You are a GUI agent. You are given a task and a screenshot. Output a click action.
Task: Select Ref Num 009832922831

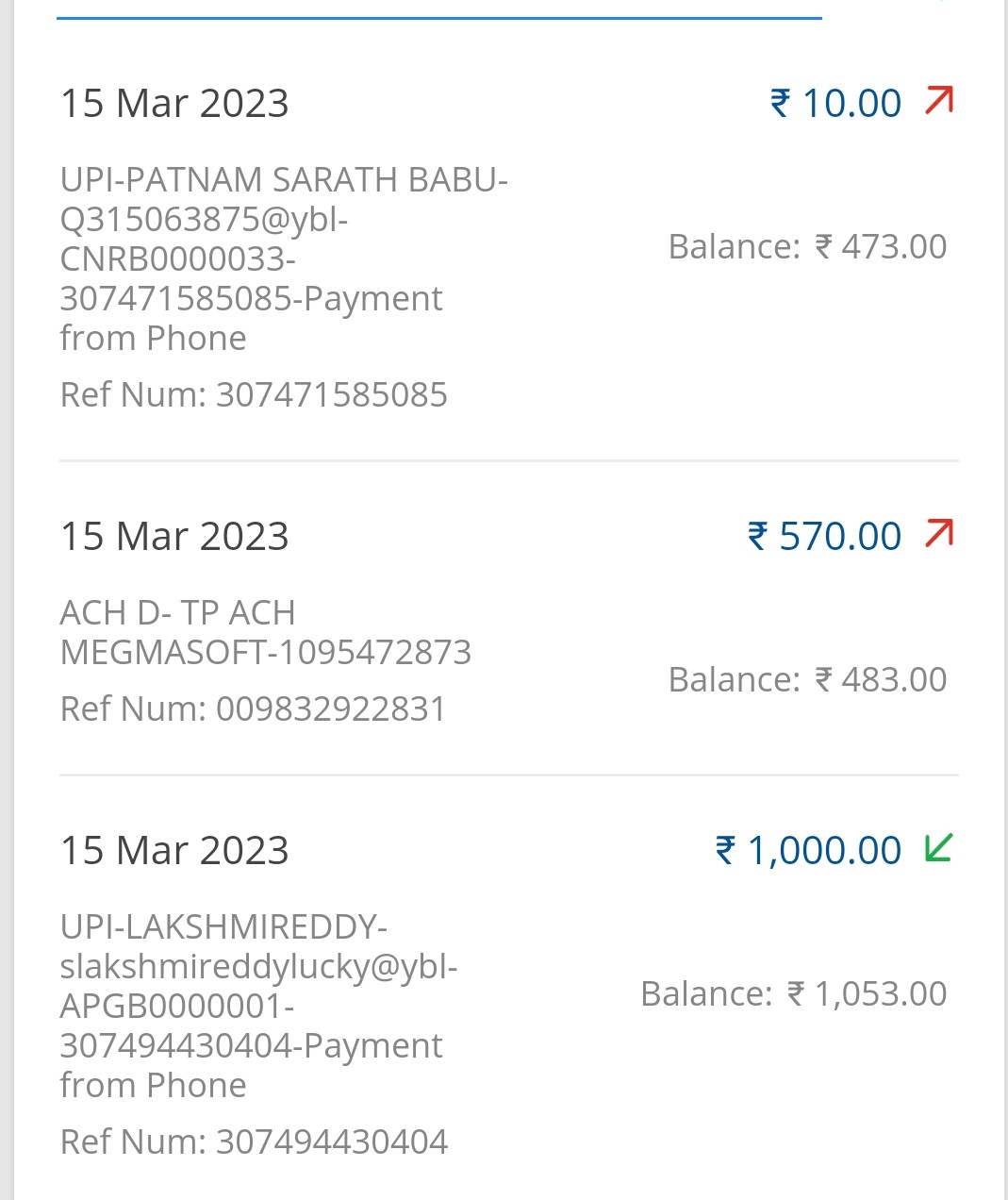pyautogui.click(x=253, y=708)
